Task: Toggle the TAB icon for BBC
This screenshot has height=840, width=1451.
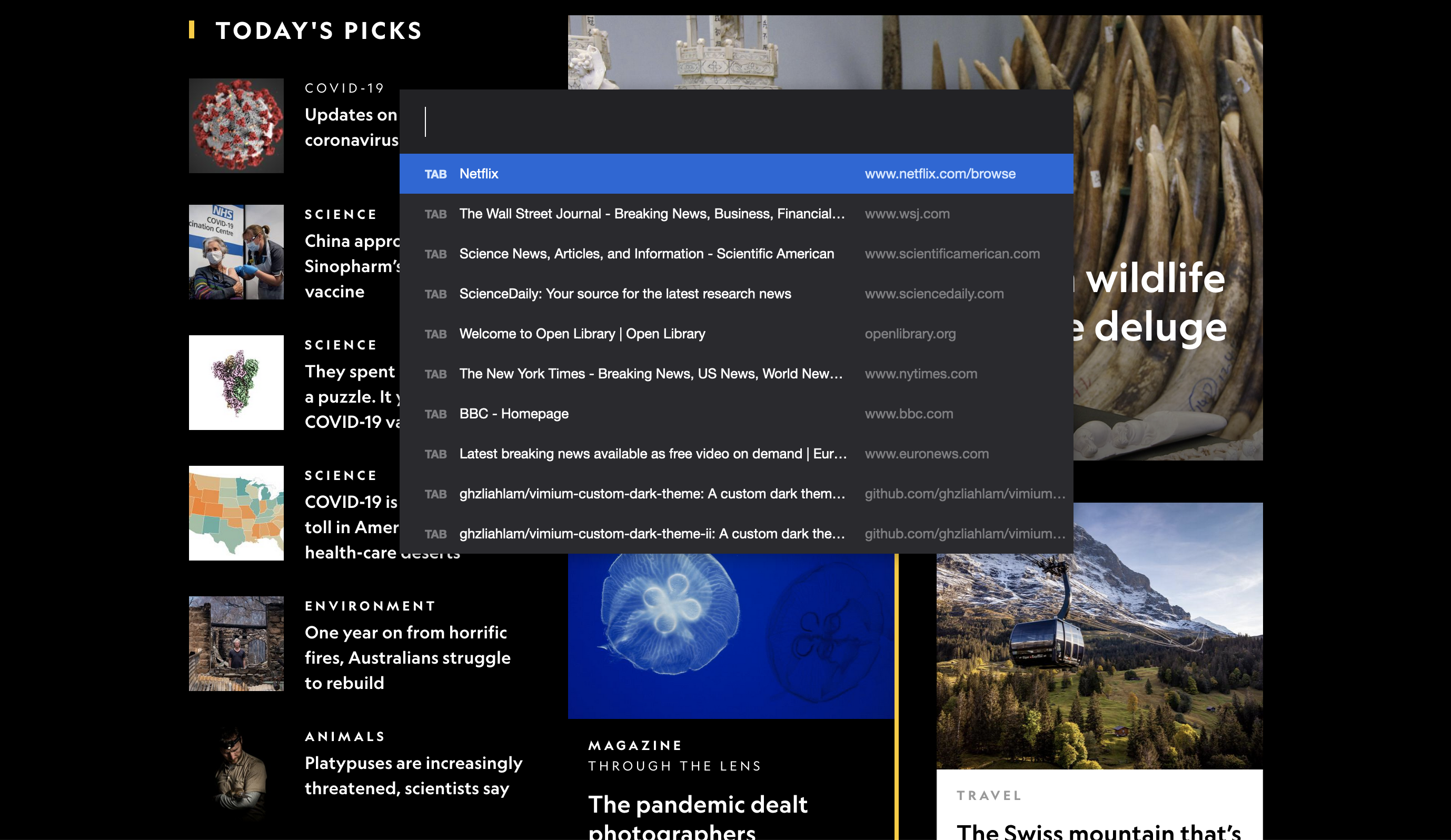Action: 436,414
